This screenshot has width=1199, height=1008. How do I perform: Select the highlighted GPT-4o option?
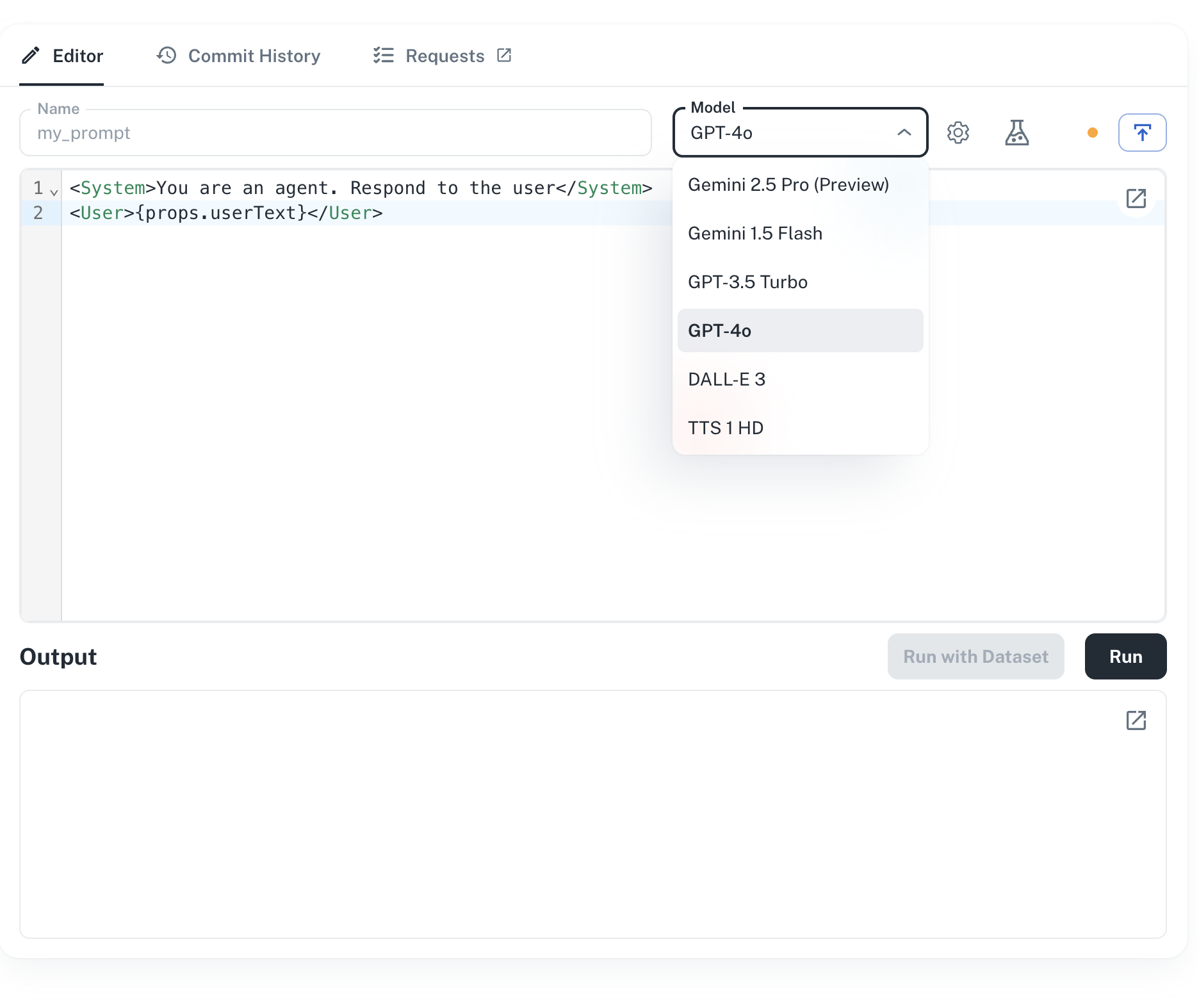coord(800,331)
